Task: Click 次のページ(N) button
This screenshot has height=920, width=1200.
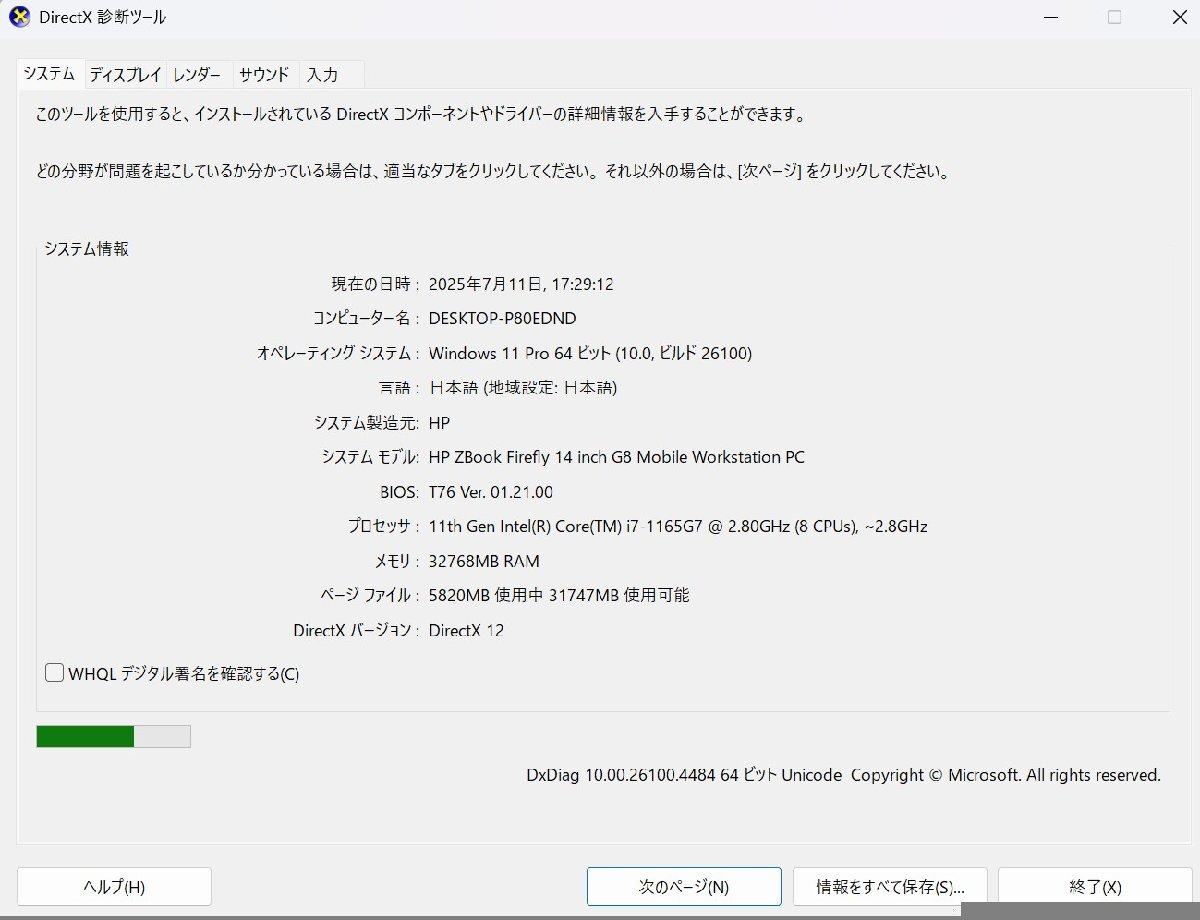Action: click(684, 886)
